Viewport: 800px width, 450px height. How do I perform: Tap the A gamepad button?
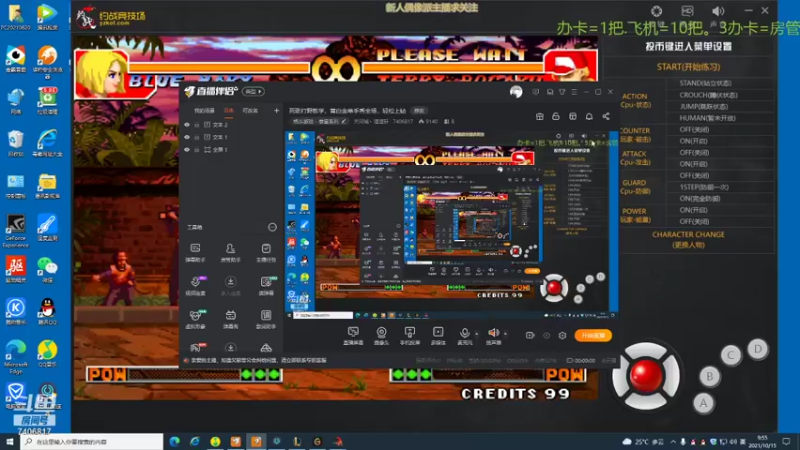[704, 403]
